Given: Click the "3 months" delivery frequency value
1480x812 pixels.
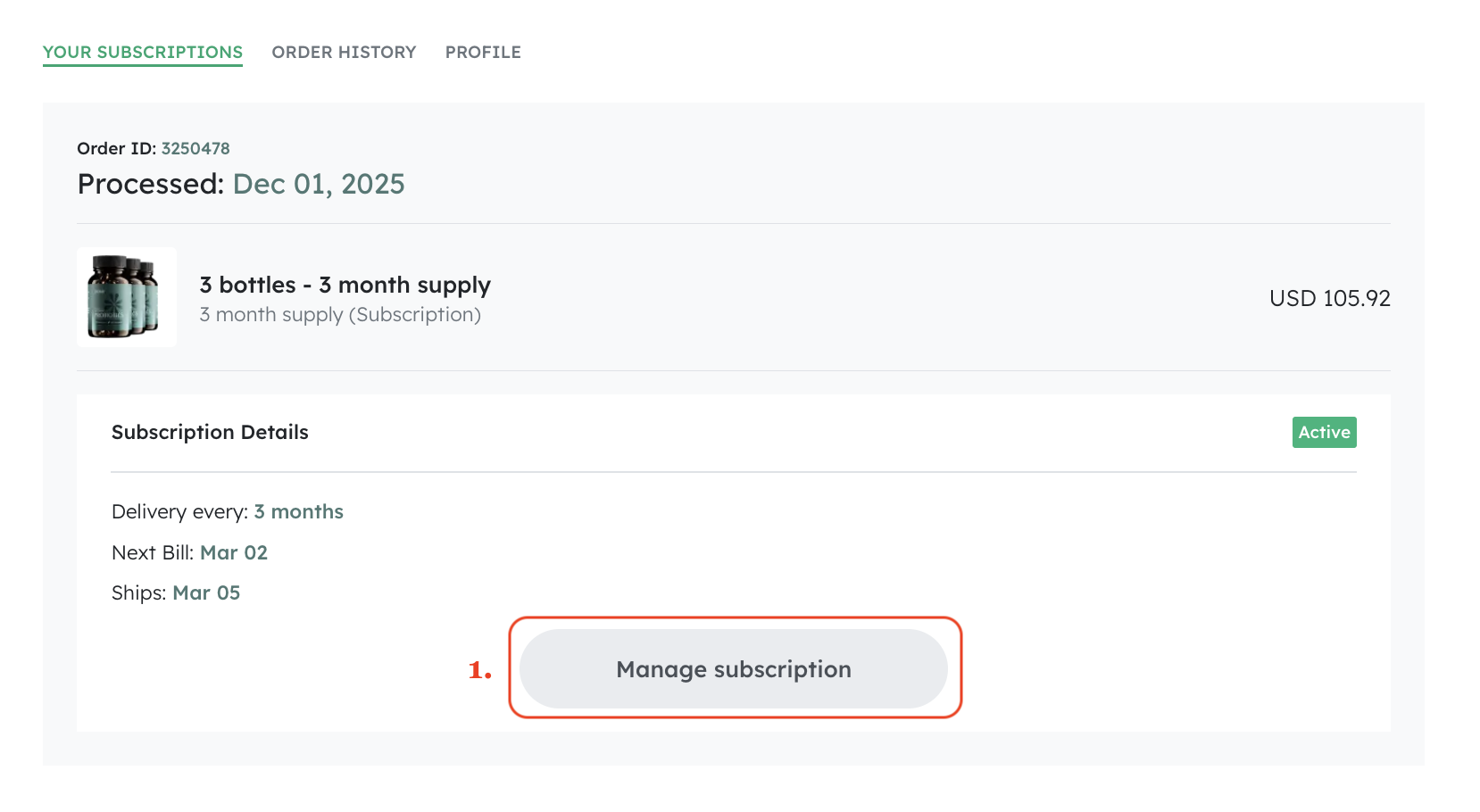Looking at the screenshot, I should (x=298, y=511).
